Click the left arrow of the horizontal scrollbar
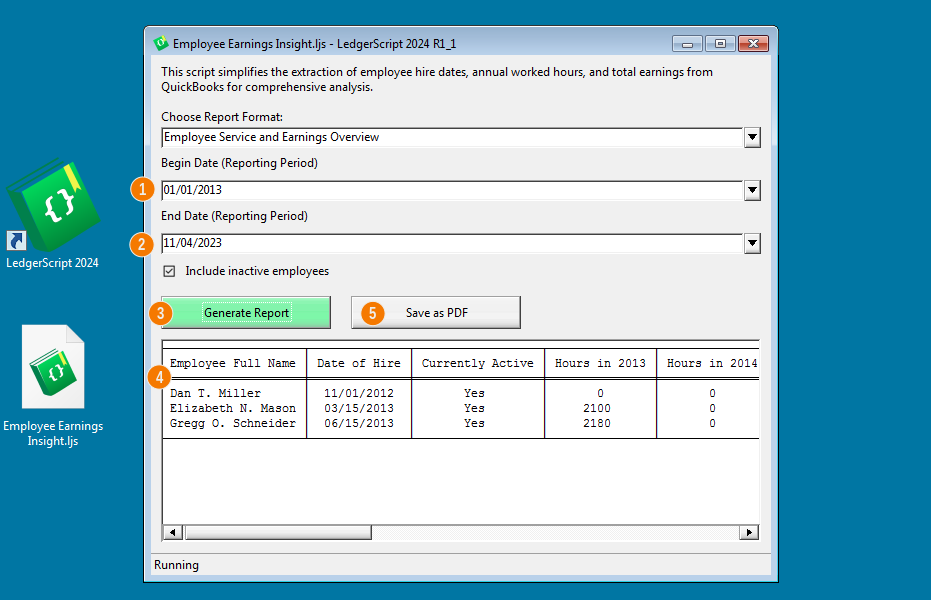931x600 pixels. click(171, 532)
